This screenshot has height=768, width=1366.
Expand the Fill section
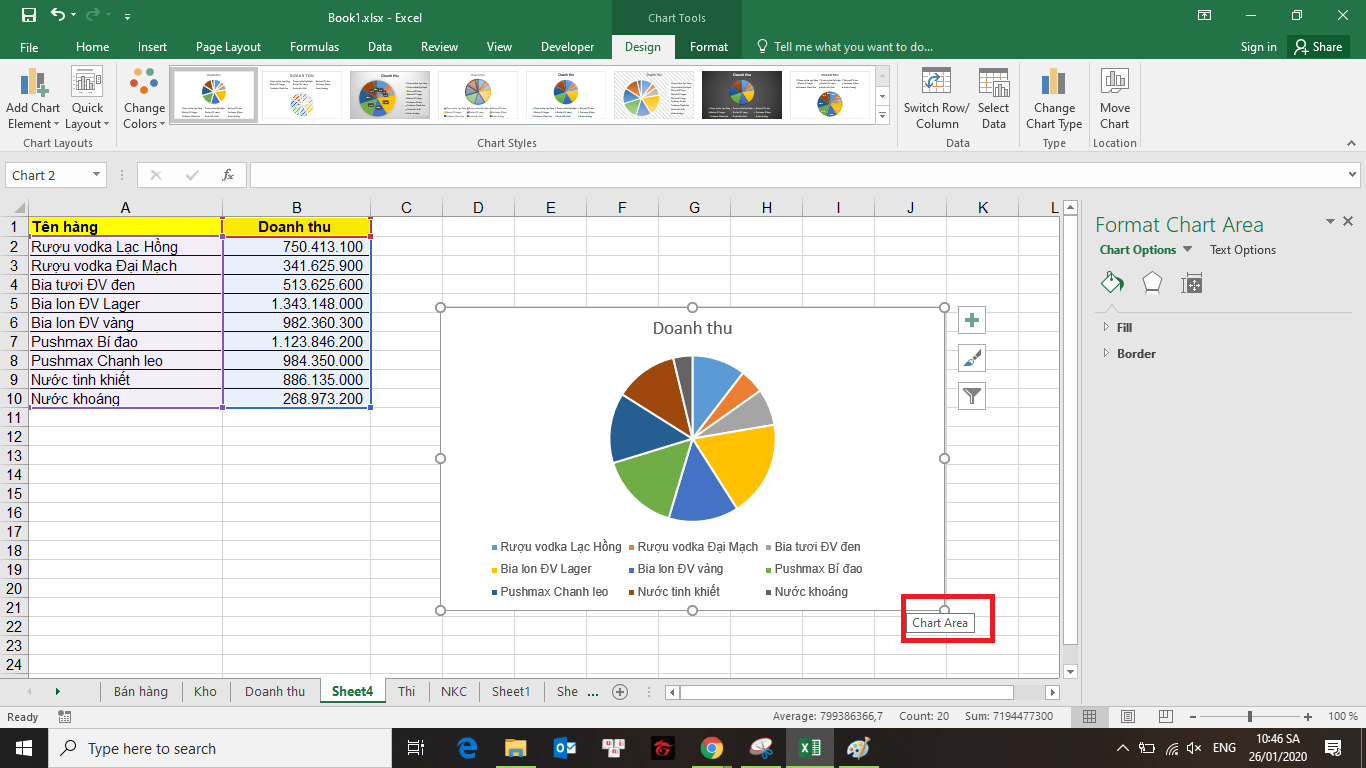click(1124, 327)
